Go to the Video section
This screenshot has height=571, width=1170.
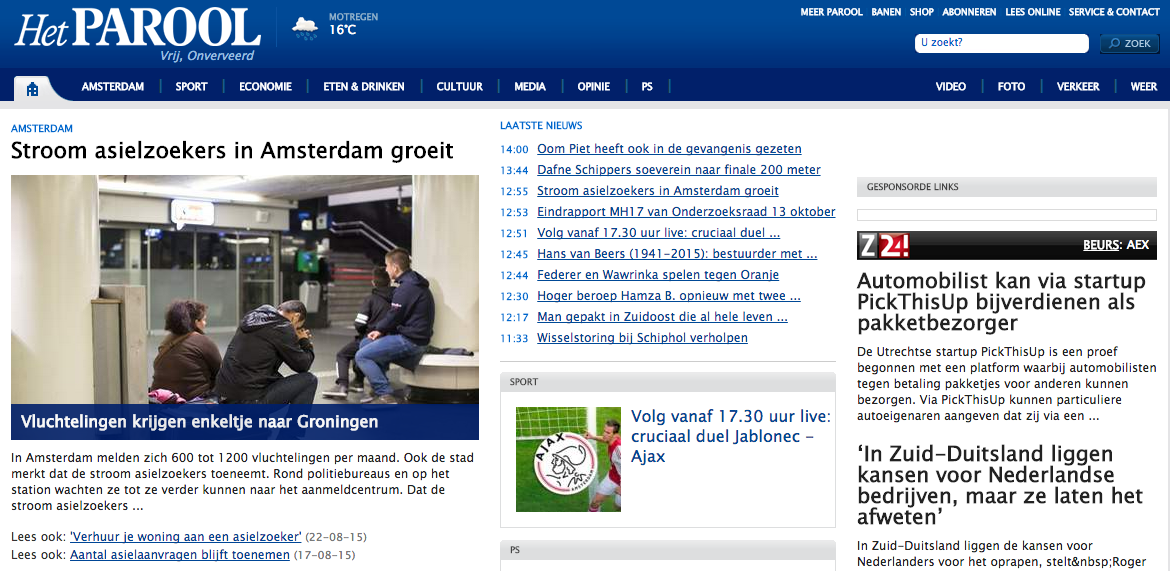(950, 87)
